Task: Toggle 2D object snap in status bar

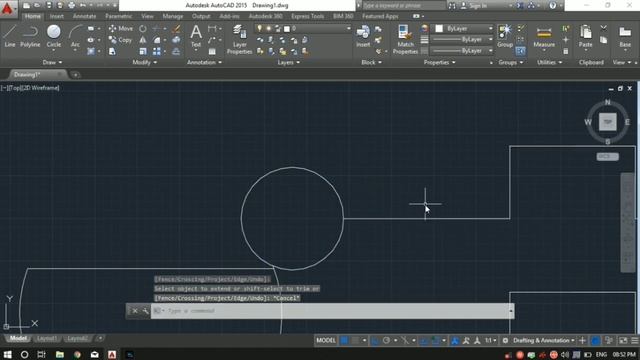Action: pos(435,340)
